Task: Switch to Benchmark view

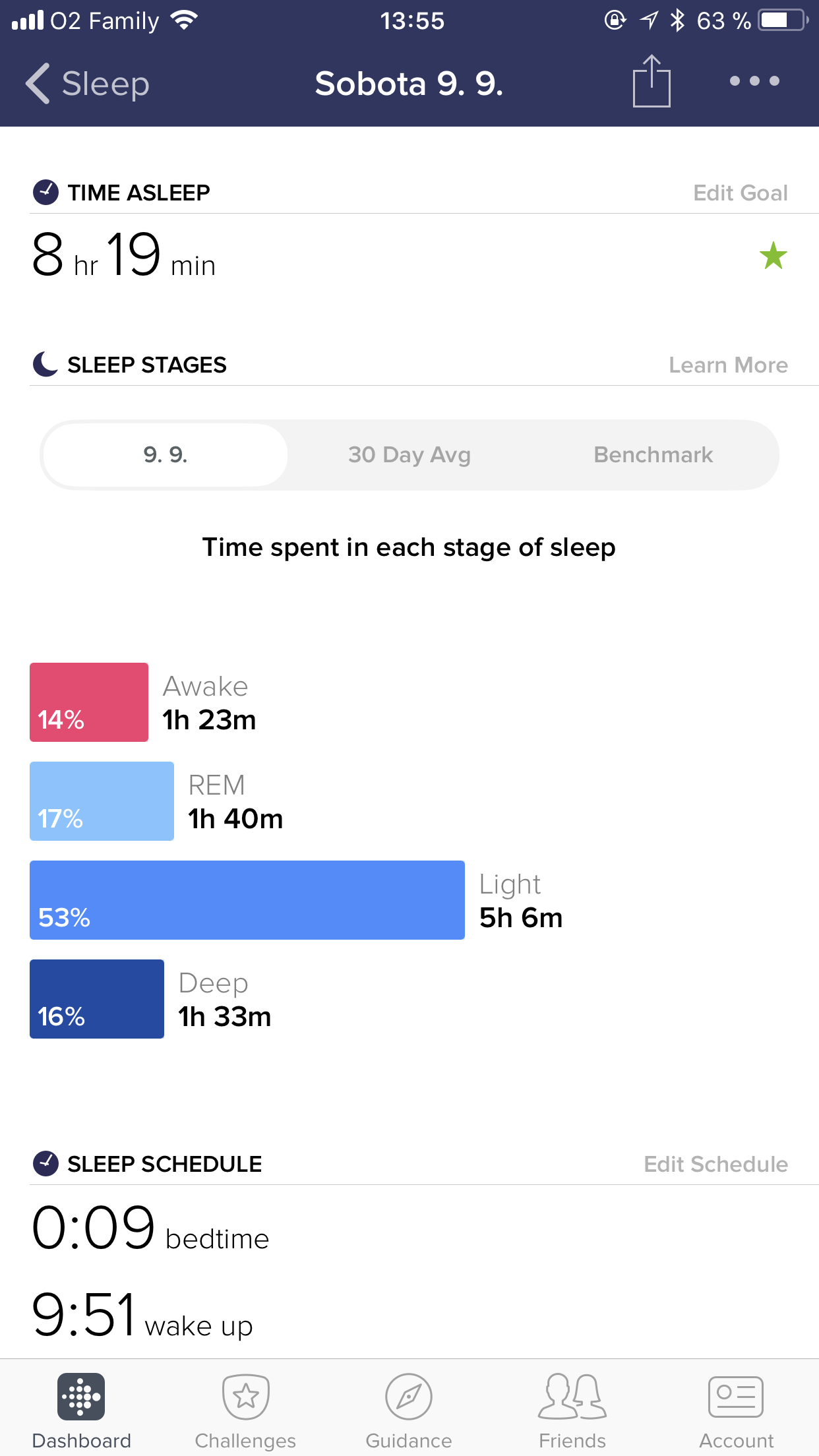Action: [653, 455]
